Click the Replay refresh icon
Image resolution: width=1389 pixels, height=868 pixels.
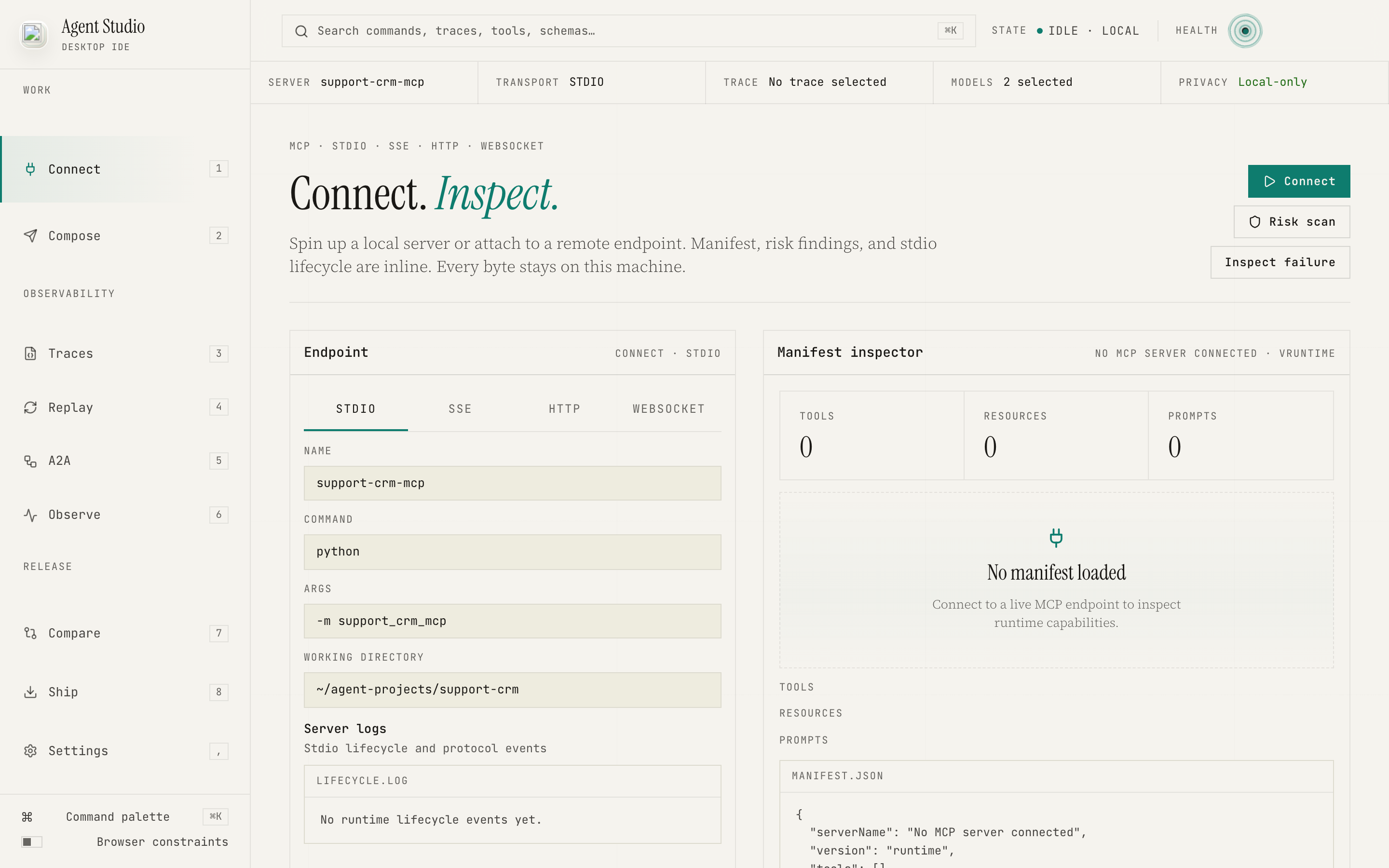[x=30, y=407]
